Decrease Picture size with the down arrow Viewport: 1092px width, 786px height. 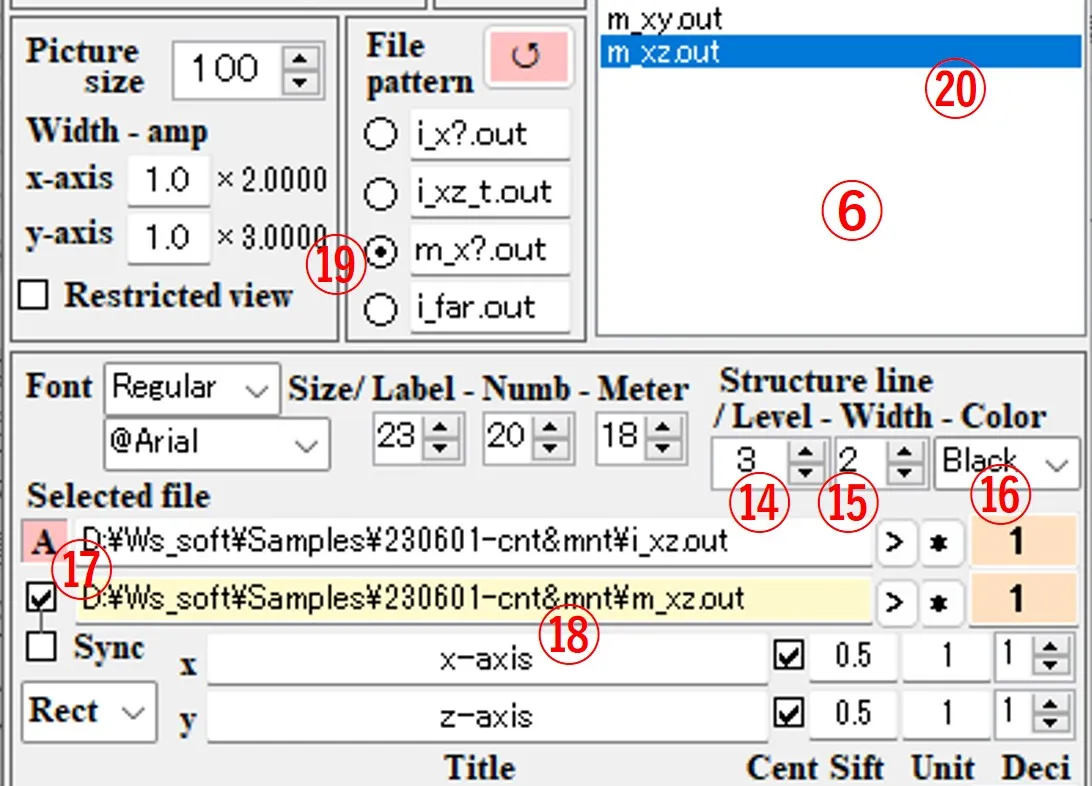(x=300, y=82)
